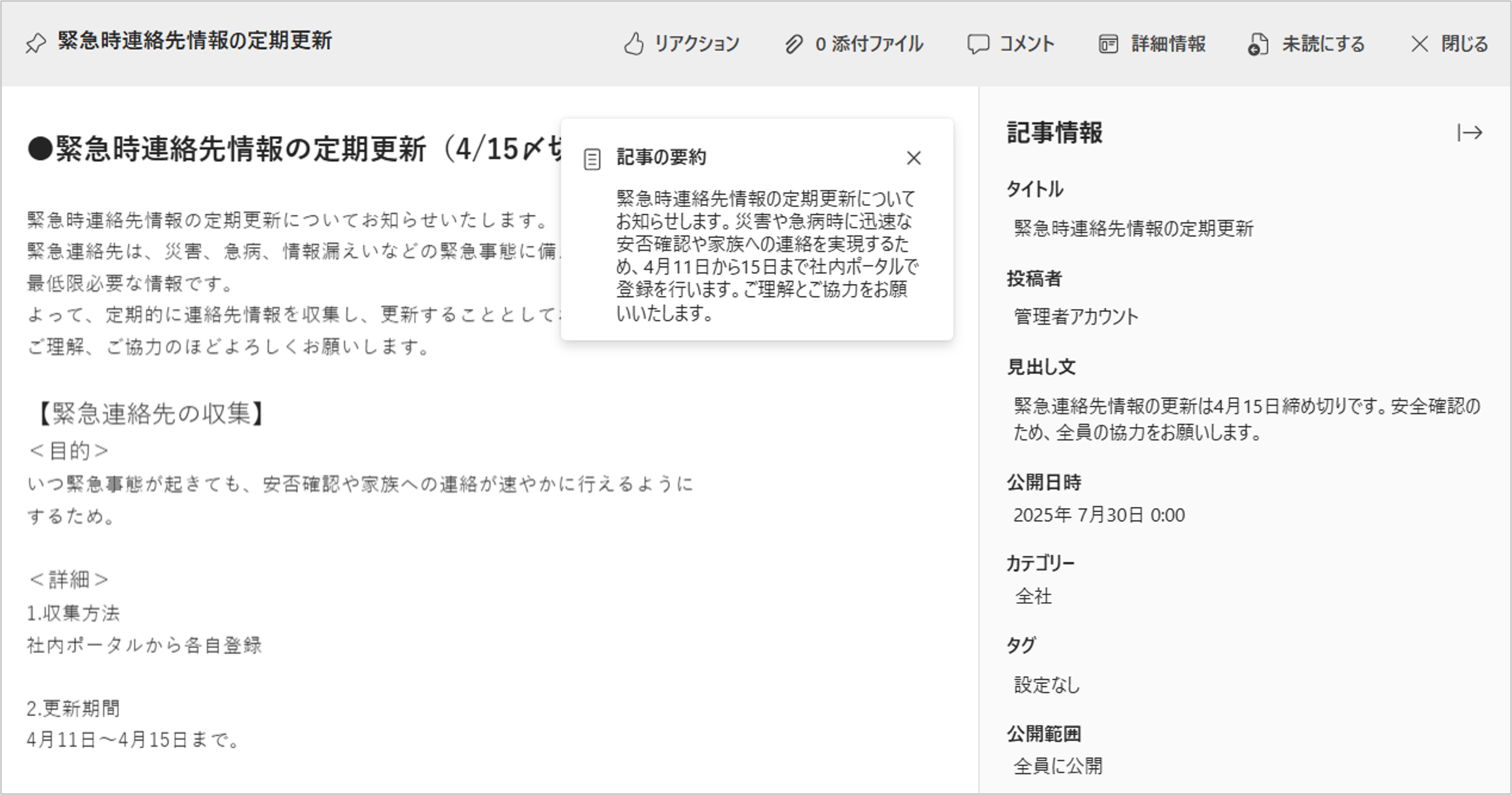Click the speech bubble コメント icon
This screenshot has width=1512, height=795.
click(978, 44)
